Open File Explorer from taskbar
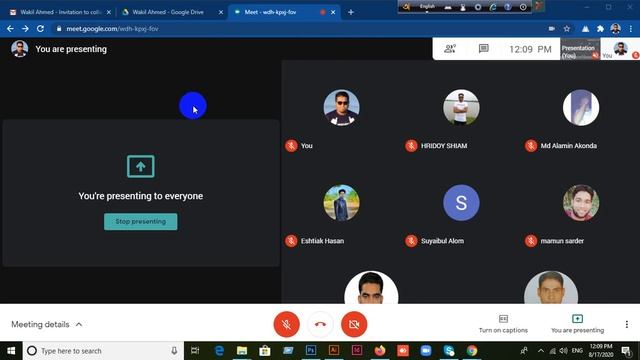This screenshot has width=640, height=360. (x=242, y=351)
